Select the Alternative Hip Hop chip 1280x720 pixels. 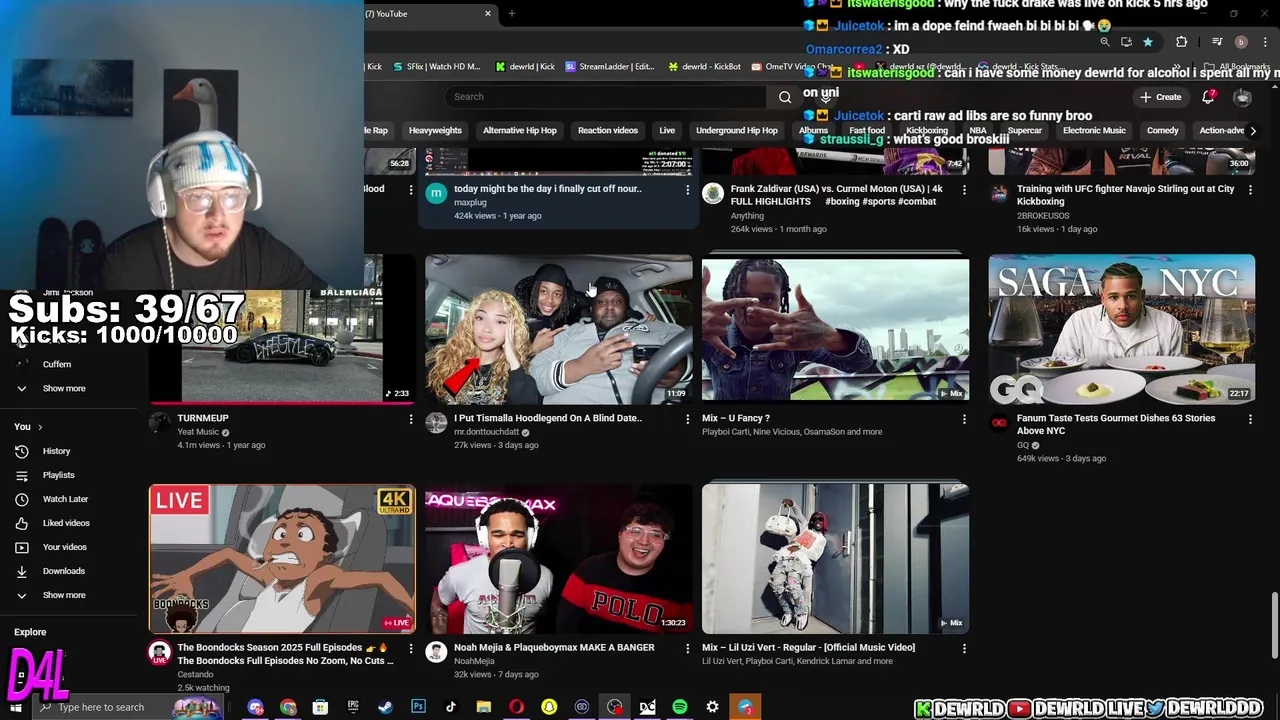tap(520, 131)
